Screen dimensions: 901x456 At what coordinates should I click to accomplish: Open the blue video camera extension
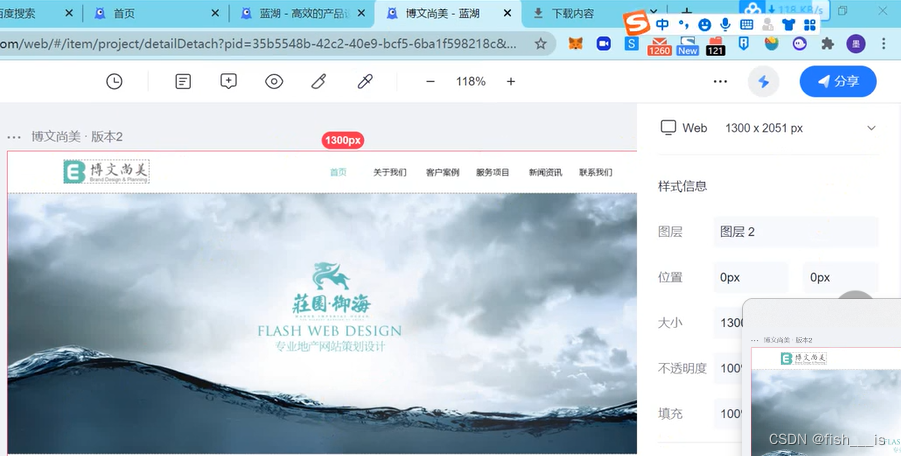pos(603,44)
